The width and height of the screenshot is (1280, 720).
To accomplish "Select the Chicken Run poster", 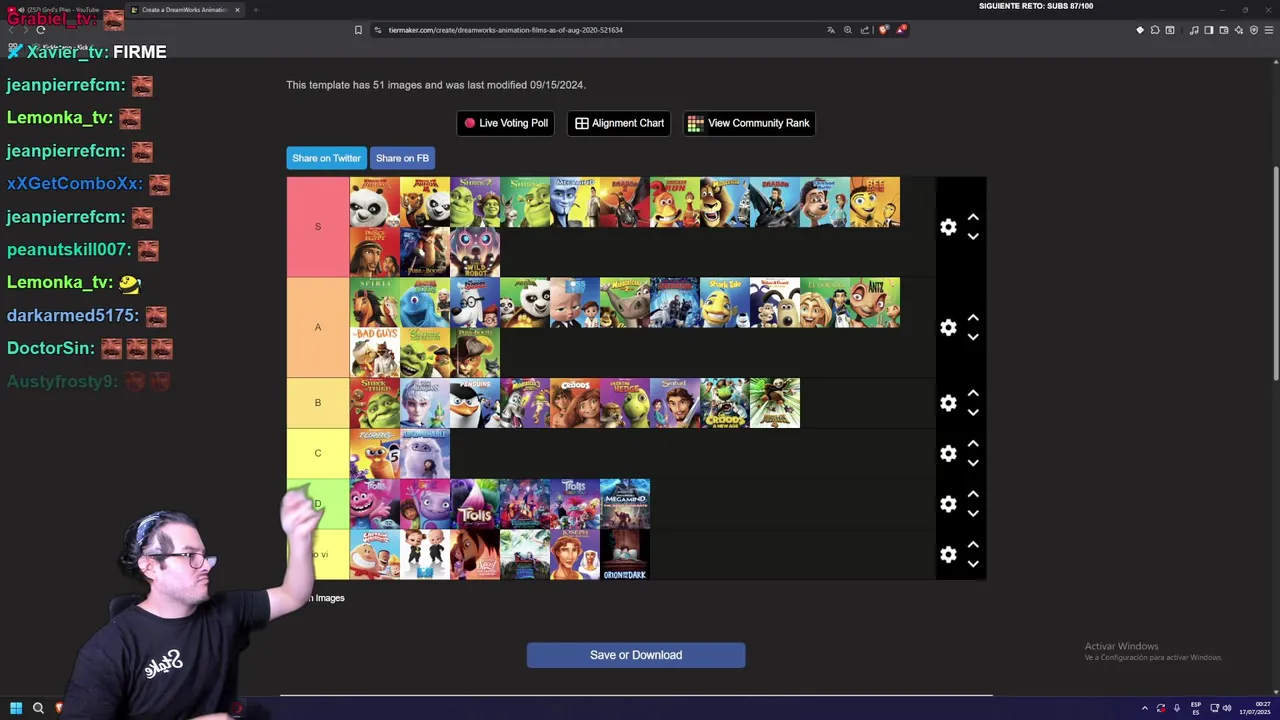I will pyautogui.click(x=675, y=202).
